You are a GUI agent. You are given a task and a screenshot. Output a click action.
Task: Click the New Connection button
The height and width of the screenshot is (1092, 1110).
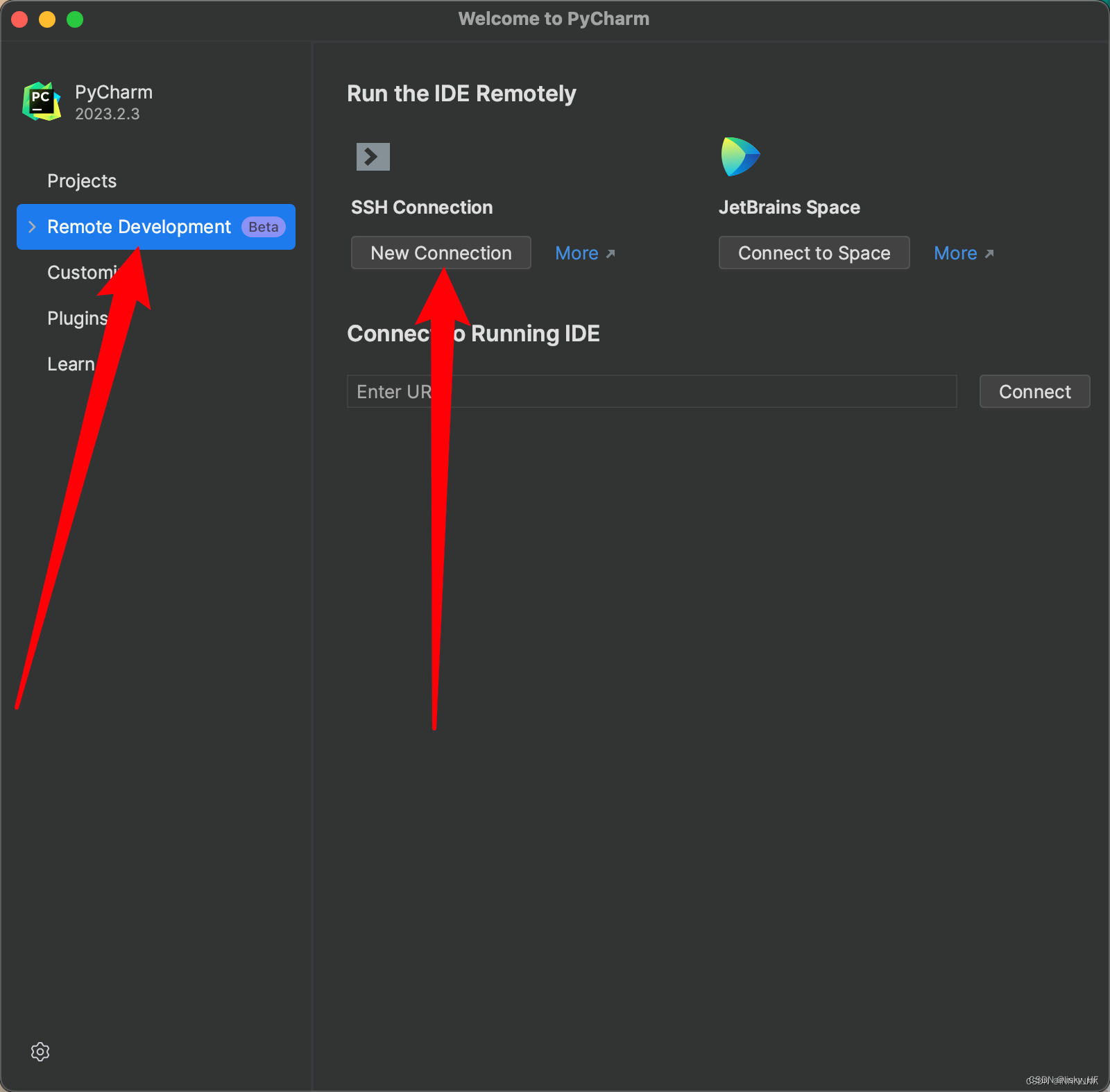click(441, 253)
